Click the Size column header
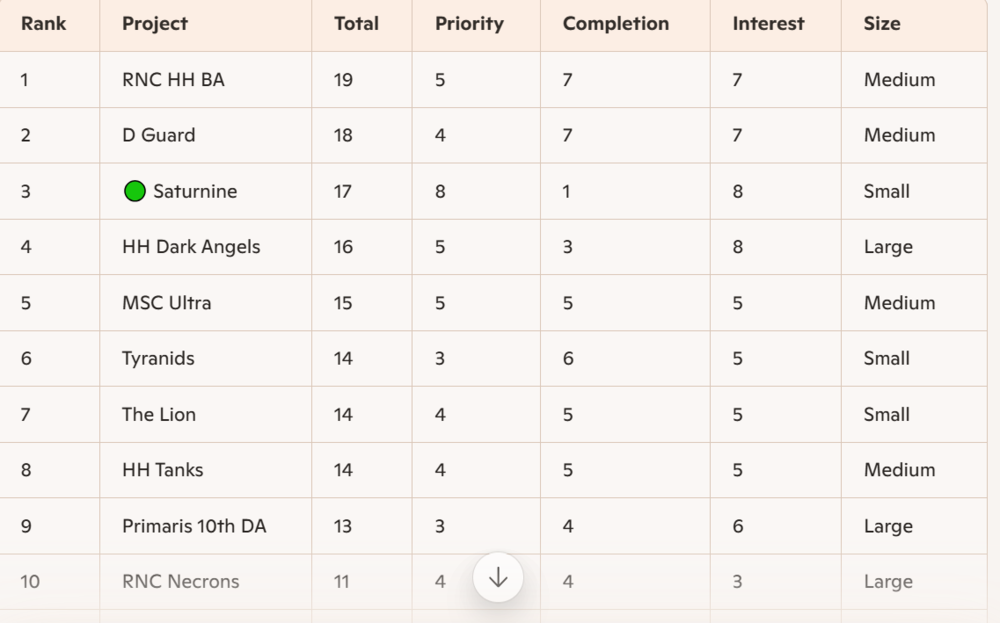The height and width of the screenshot is (623, 1000). point(882,24)
